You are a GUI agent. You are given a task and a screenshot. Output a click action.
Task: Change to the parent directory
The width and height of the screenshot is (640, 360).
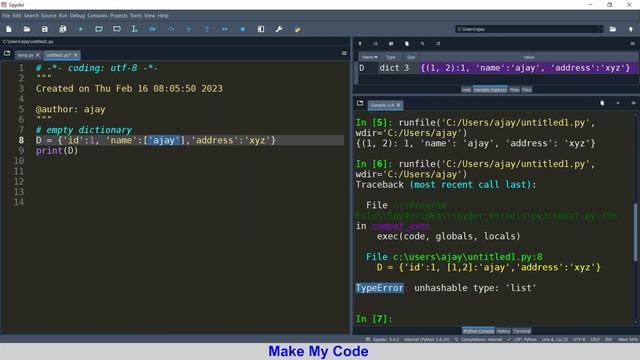(631, 29)
